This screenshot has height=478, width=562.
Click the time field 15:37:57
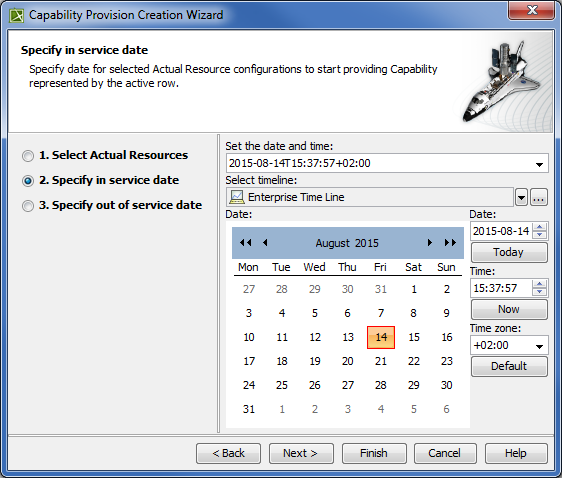[501, 288]
